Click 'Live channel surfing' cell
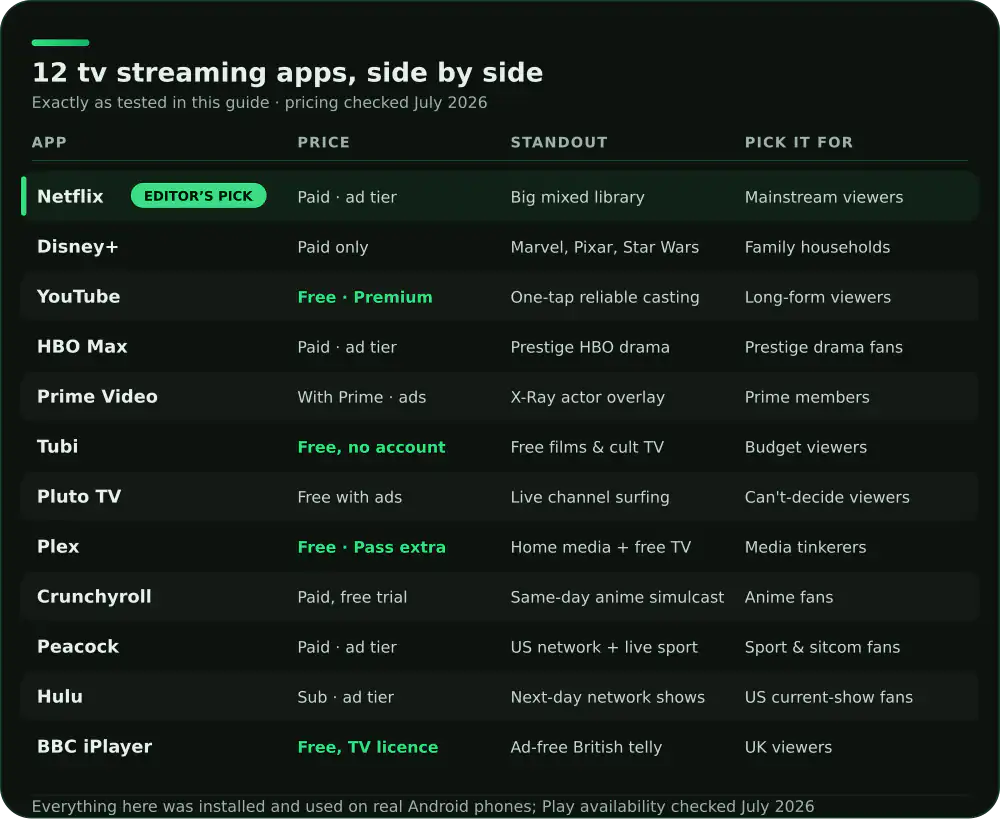This screenshot has width=1000, height=819. click(x=590, y=497)
